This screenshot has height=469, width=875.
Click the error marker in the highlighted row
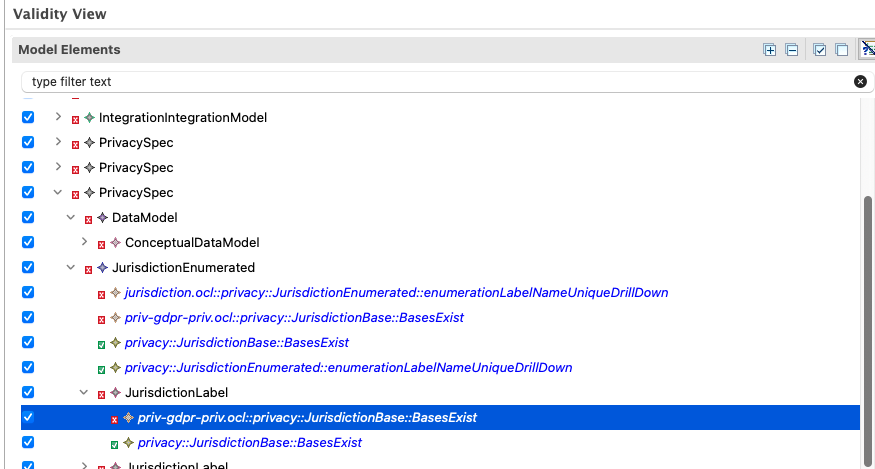(114, 420)
